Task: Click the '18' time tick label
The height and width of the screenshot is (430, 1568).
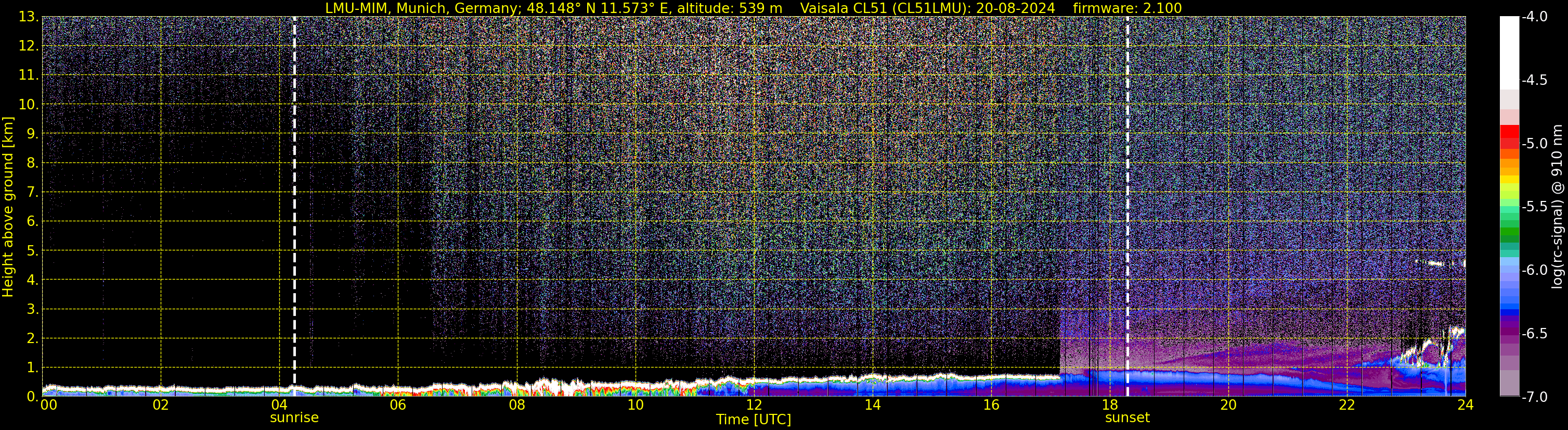Action: click(1110, 405)
